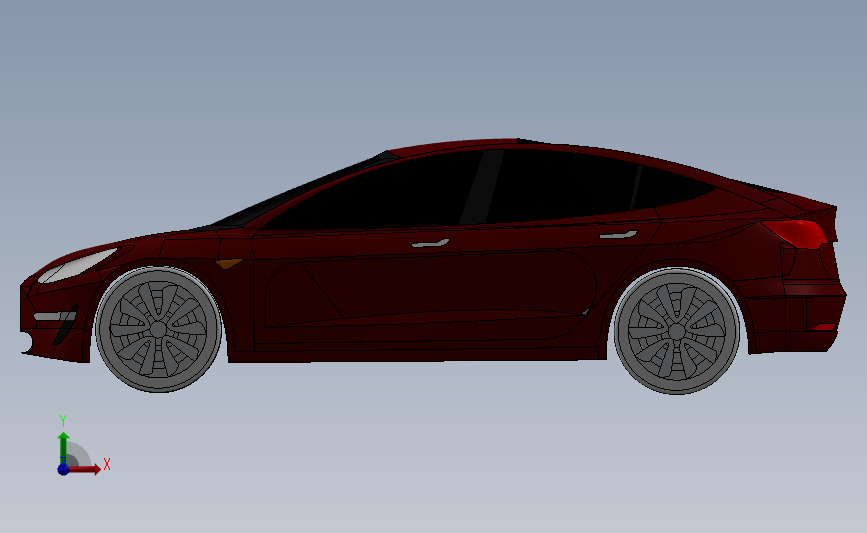Select the front door handle
Image resolution: width=867 pixels, height=533 pixels.
(430, 243)
